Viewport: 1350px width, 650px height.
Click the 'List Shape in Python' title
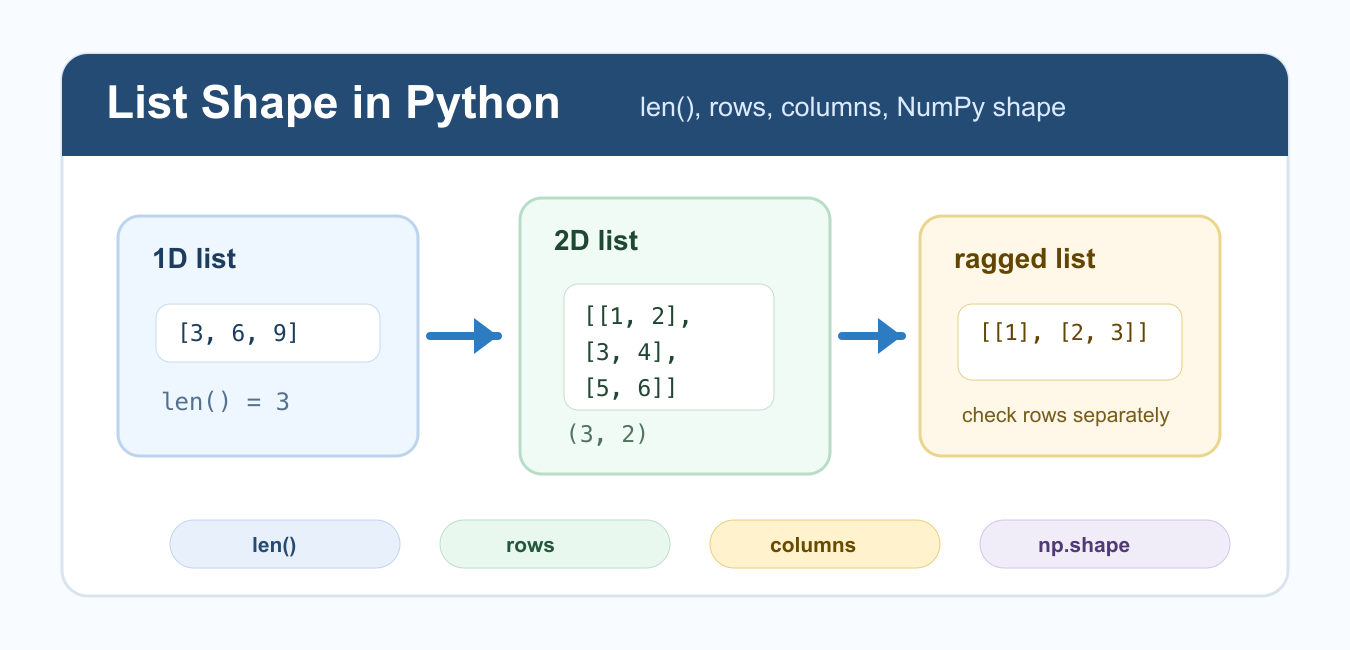[x=333, y=104]
